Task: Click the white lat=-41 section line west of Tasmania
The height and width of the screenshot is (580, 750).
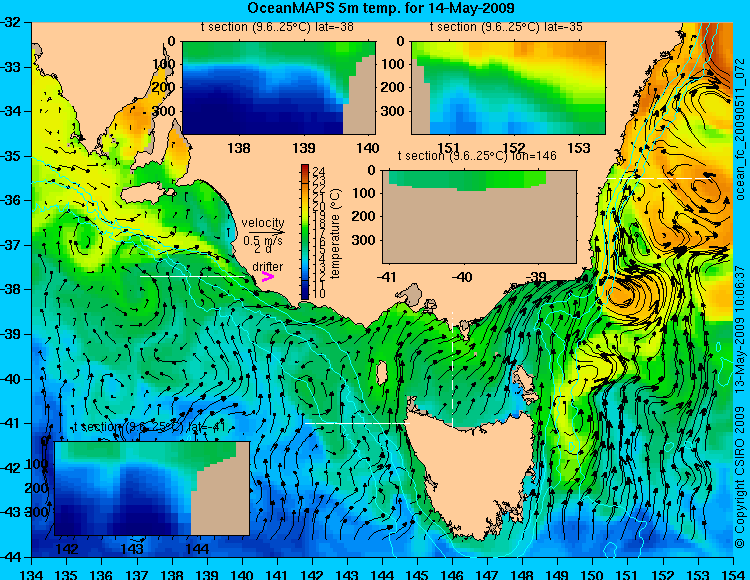Action: pos(357,423)
